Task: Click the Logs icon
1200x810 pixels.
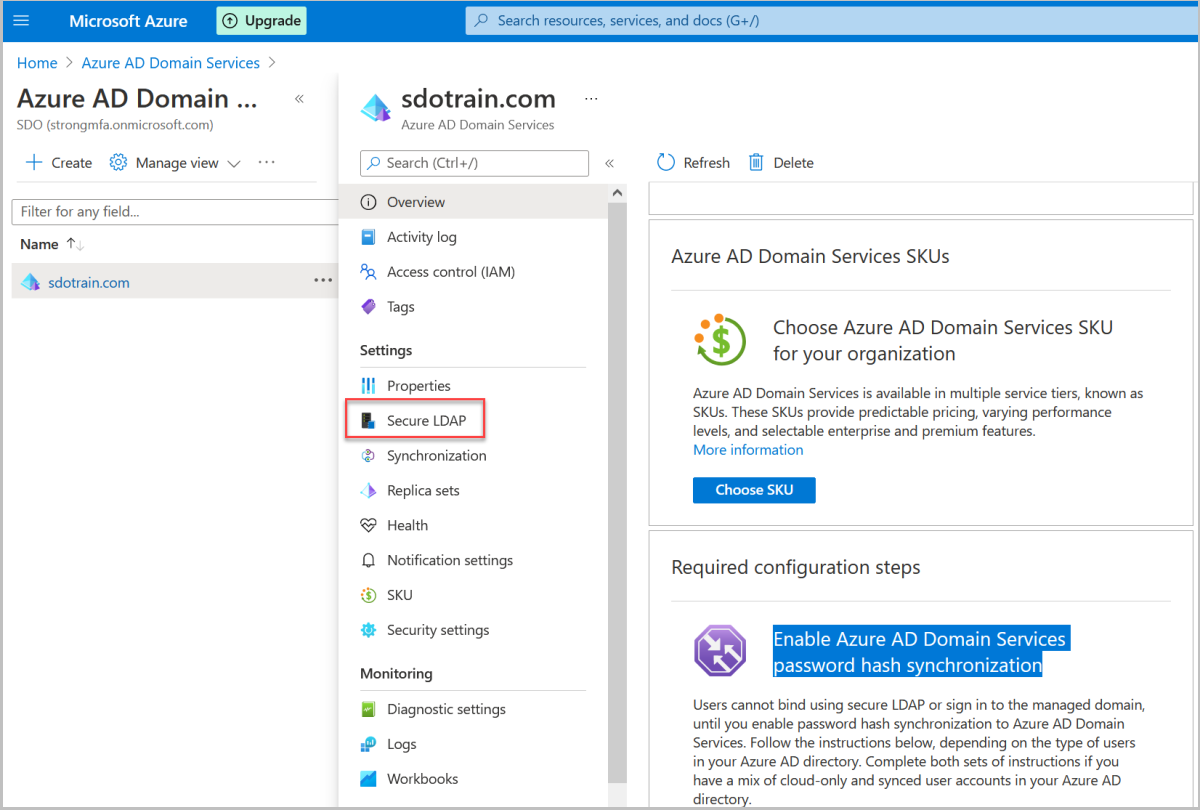Action: 368,744
